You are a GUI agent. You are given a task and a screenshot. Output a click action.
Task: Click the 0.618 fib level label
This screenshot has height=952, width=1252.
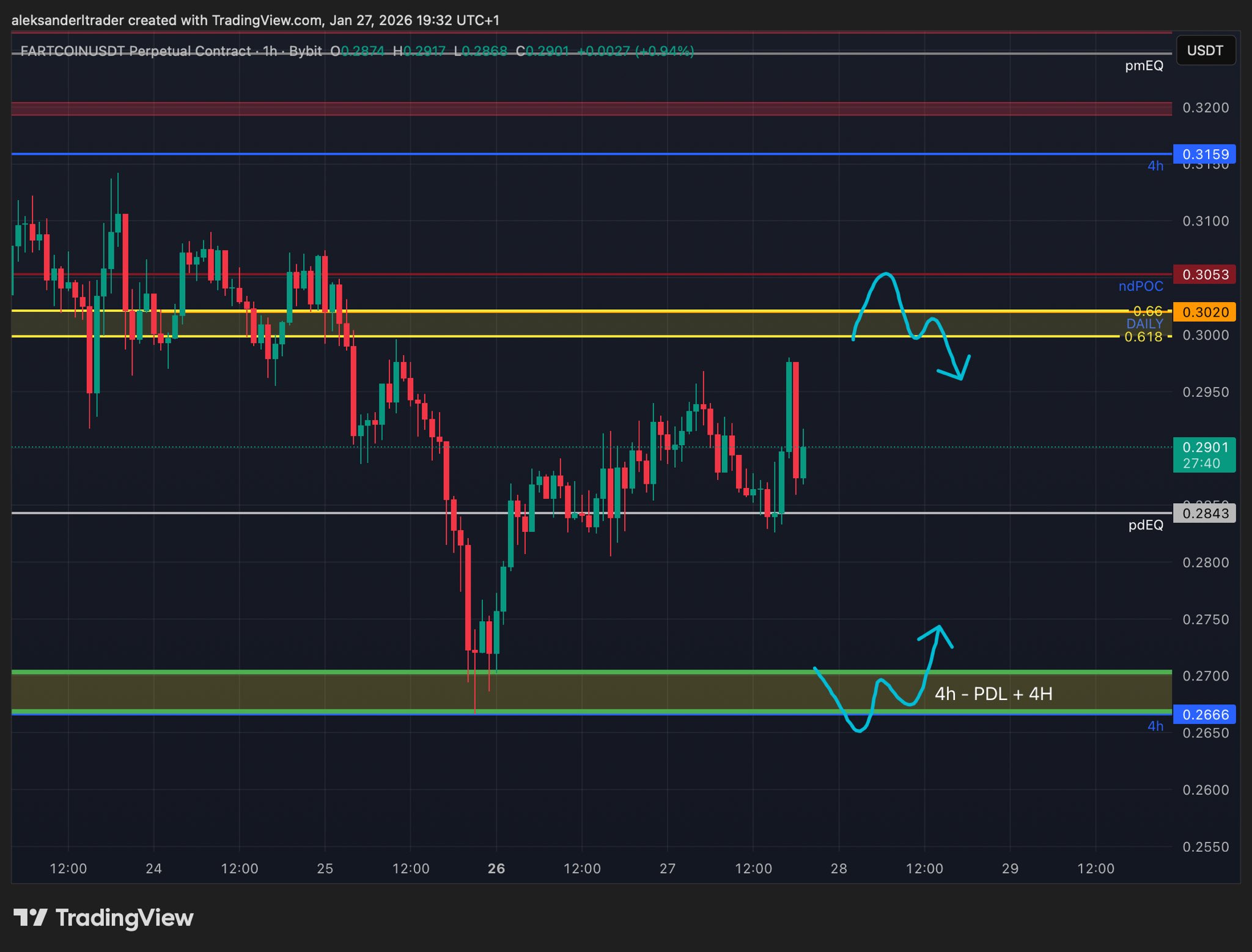pyautogui.click(x=1143, y=337)
